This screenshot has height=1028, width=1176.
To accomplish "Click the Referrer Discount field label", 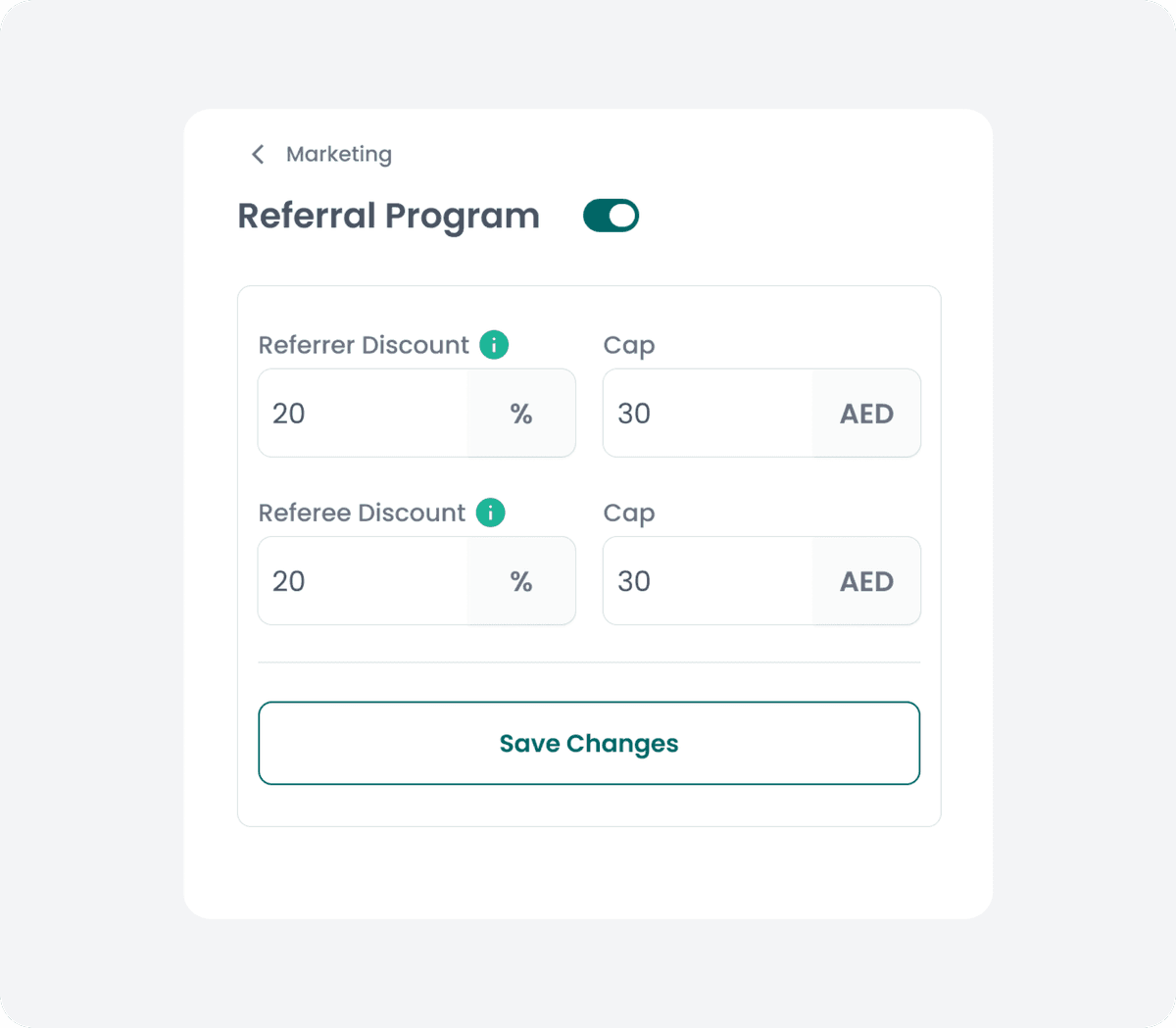I will pos(364,345).
